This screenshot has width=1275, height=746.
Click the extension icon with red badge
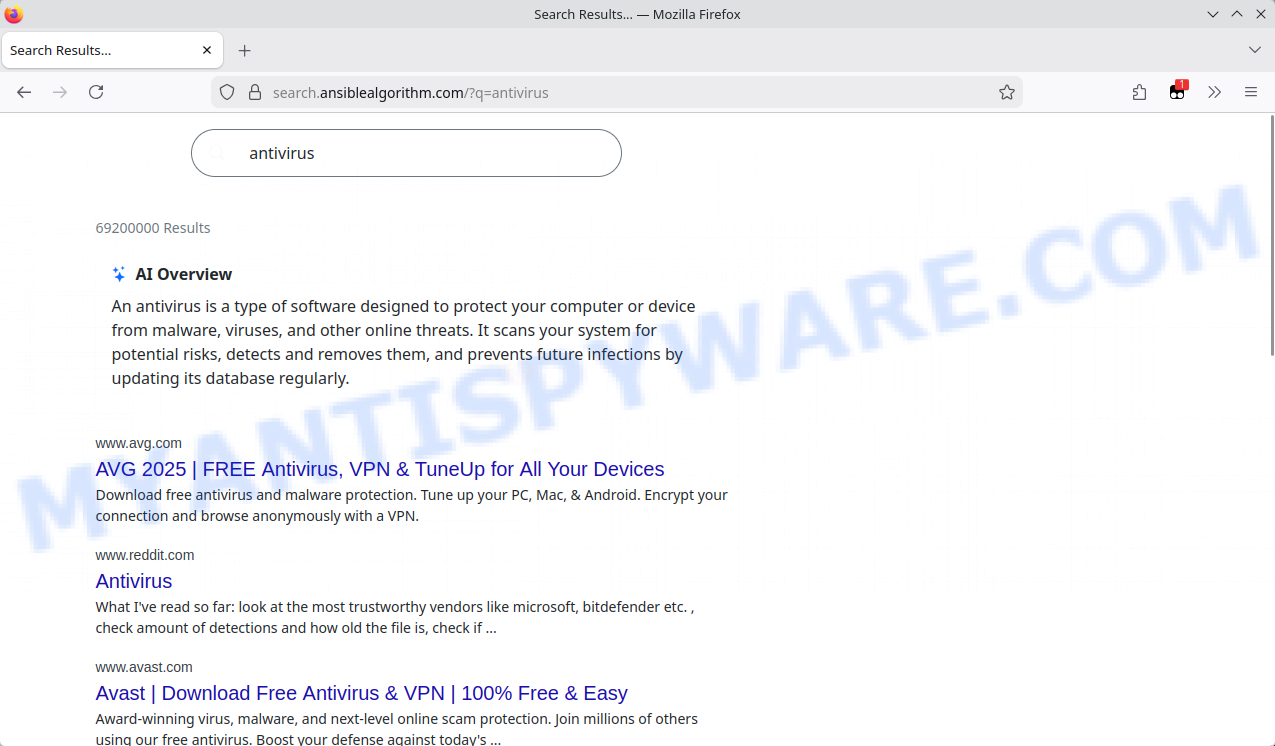(x=1177, y=92)
